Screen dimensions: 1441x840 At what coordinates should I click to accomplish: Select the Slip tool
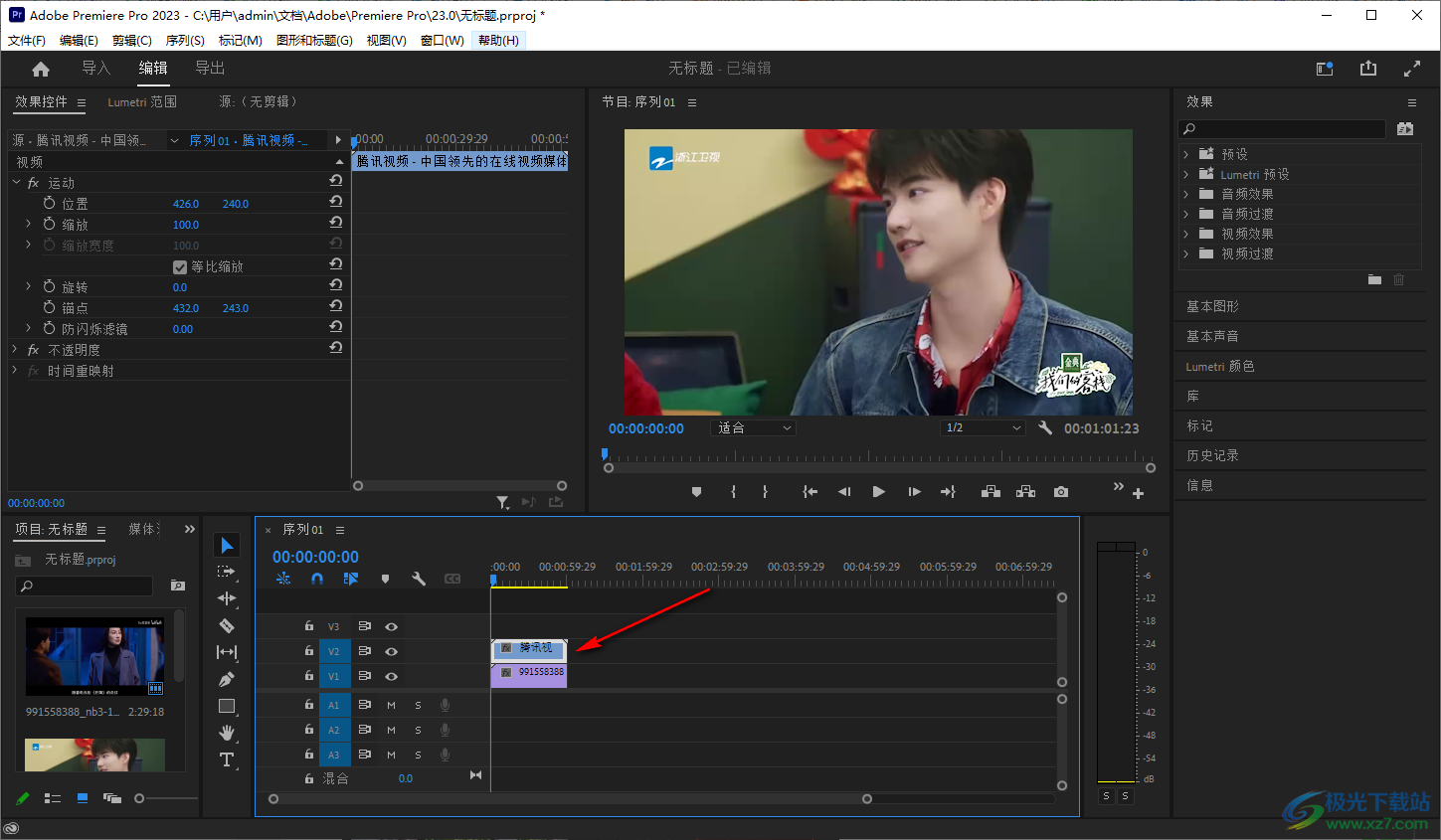click(x=227, y=652)
